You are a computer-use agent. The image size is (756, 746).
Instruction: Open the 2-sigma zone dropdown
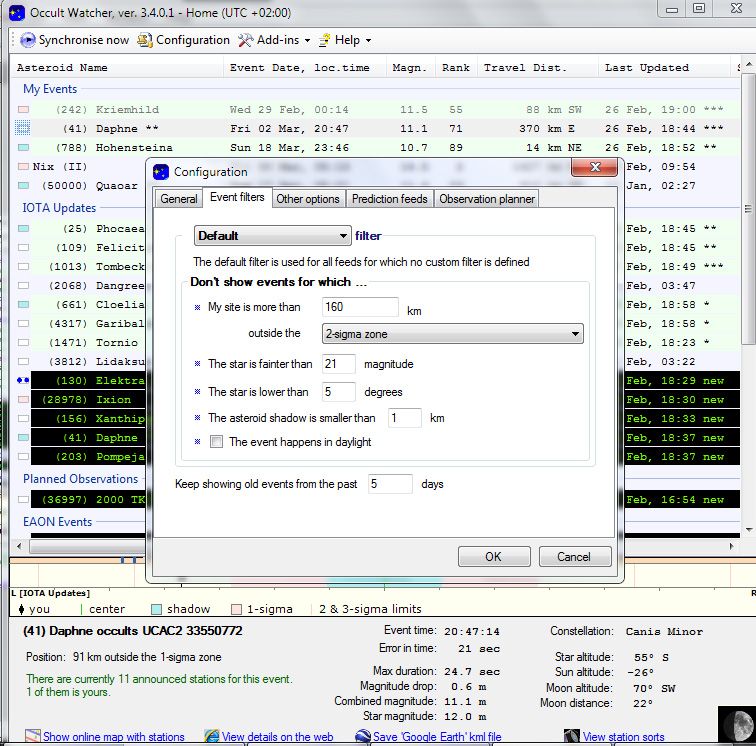click(x=452, y=334)
